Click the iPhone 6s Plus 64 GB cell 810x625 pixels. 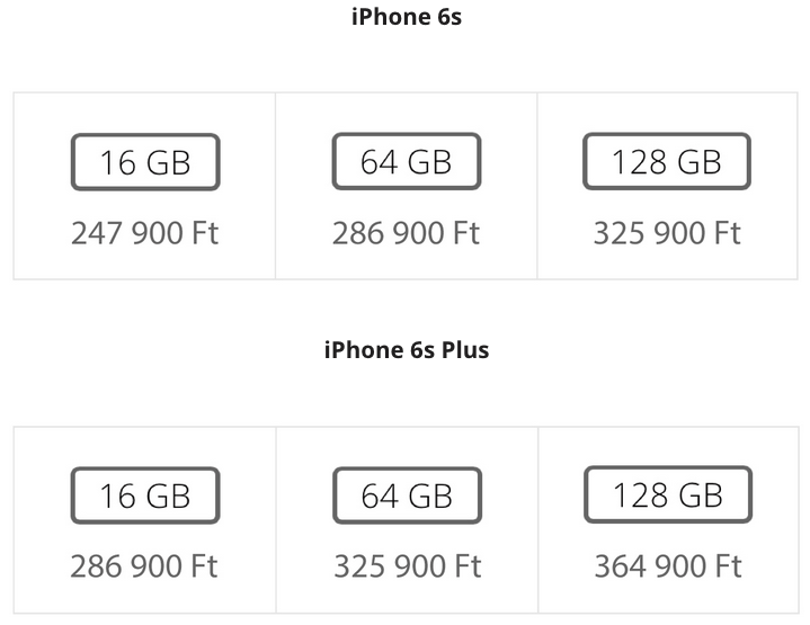click(407, 520)
